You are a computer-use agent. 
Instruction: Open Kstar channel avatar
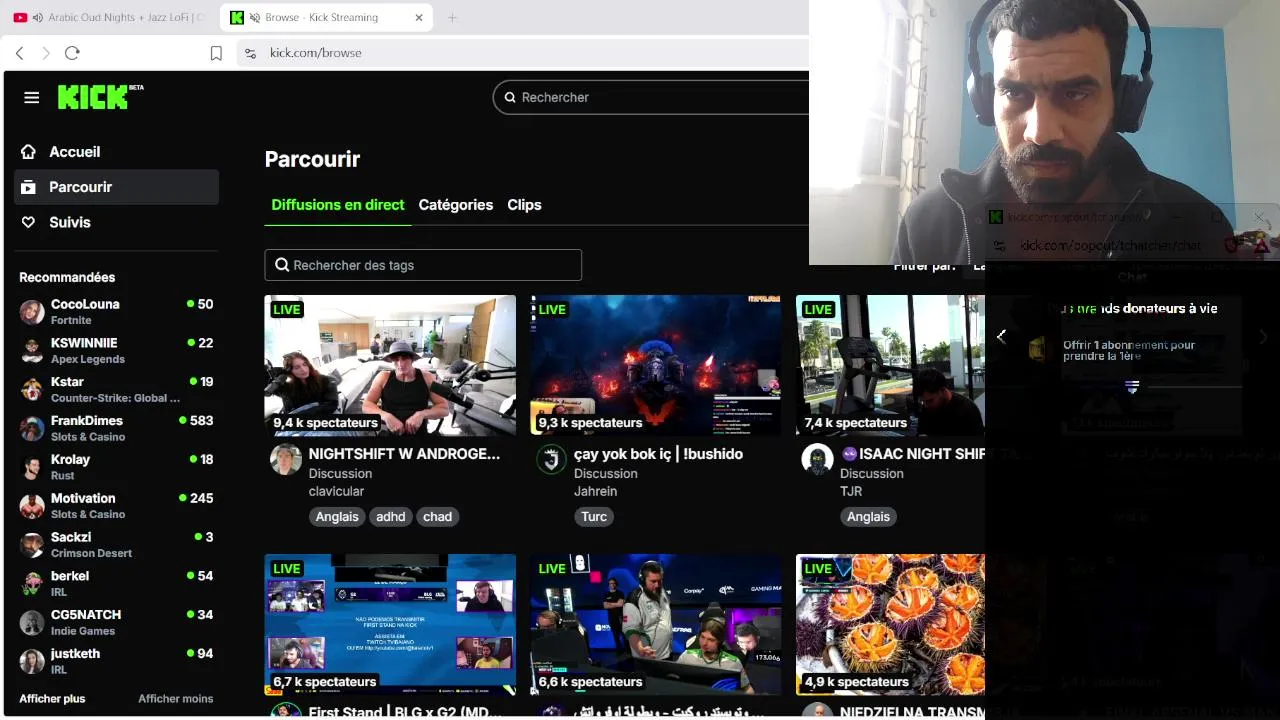pos(32,389)
